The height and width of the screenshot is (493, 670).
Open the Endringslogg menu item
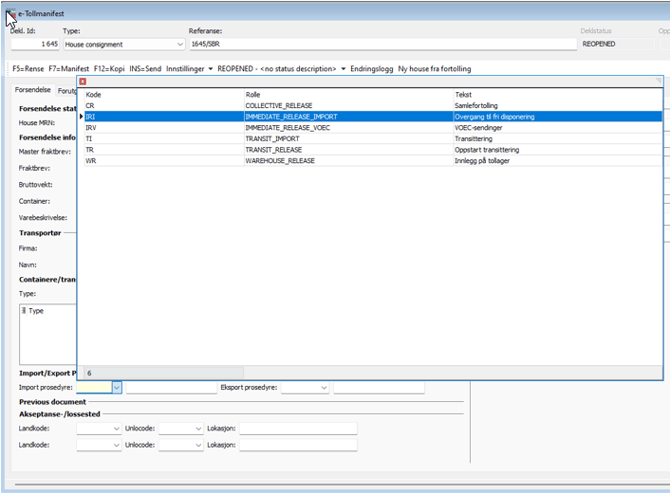pyautogui.click(x=371, y=69)
